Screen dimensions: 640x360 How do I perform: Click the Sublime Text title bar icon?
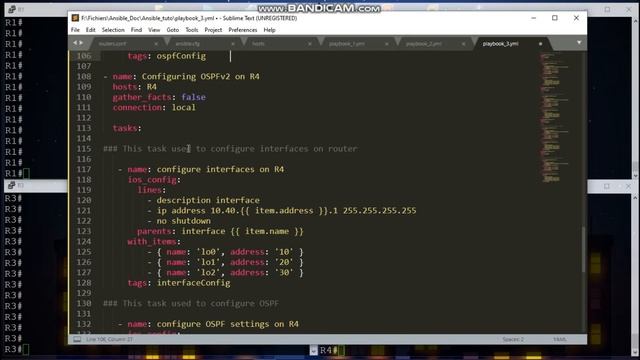(75, 18)
